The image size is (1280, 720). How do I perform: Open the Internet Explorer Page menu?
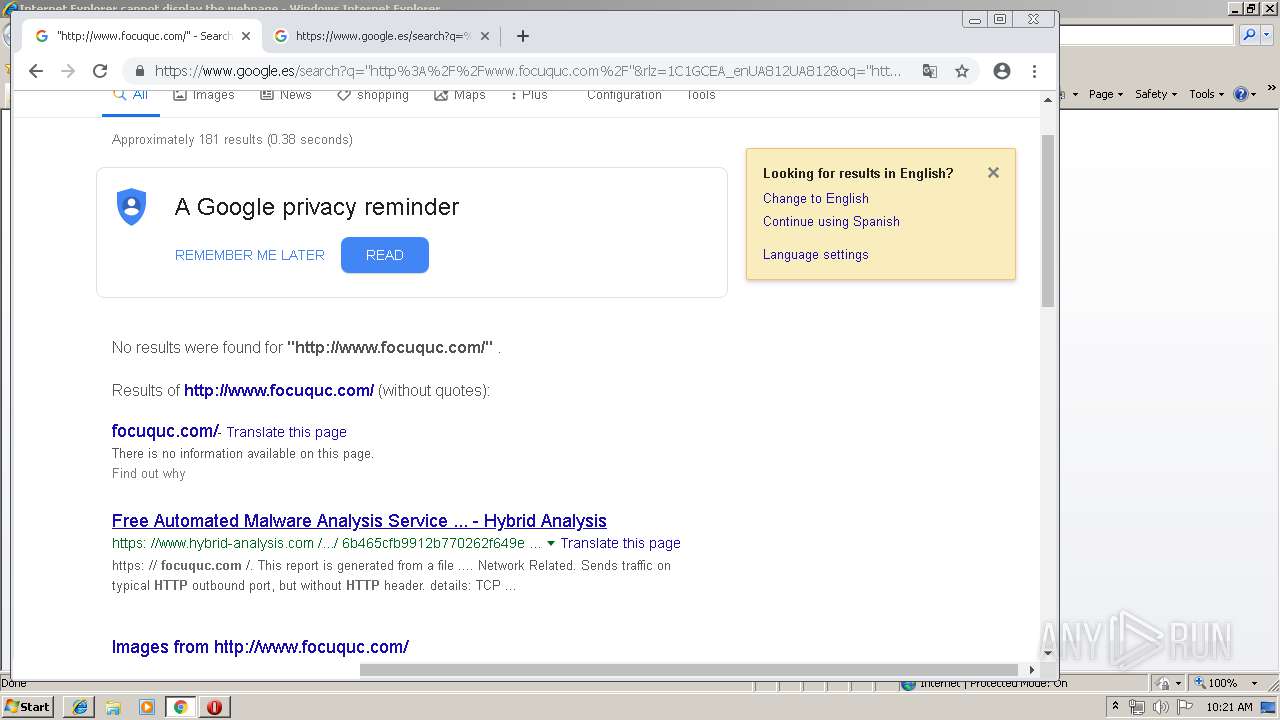pos(1105,94)
